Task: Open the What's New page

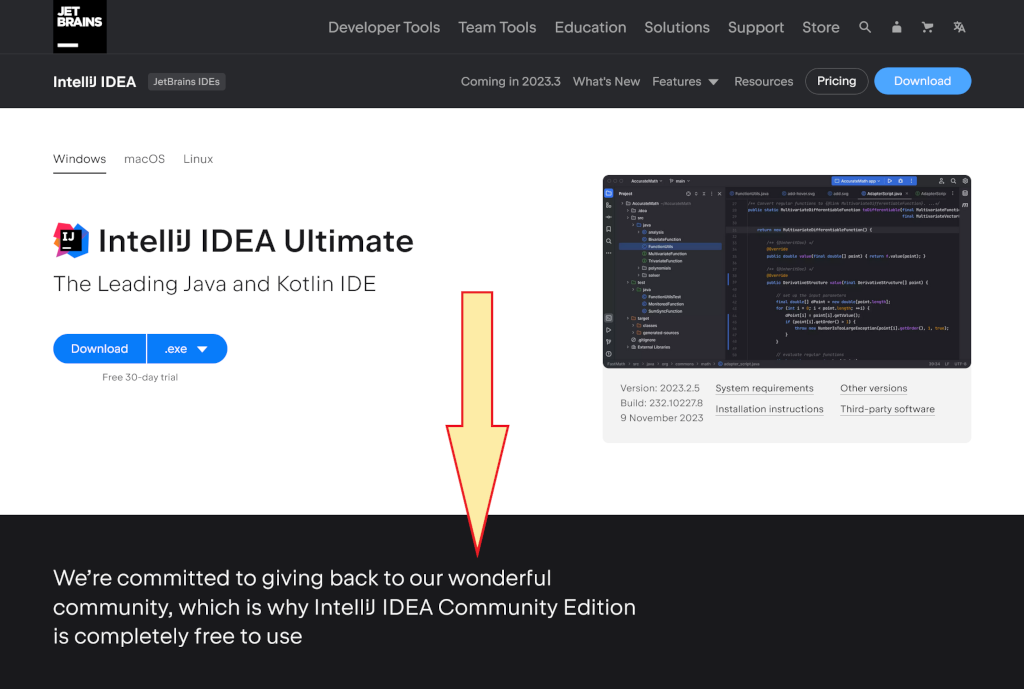Action: pyautogui.click(x=606, y=82)
